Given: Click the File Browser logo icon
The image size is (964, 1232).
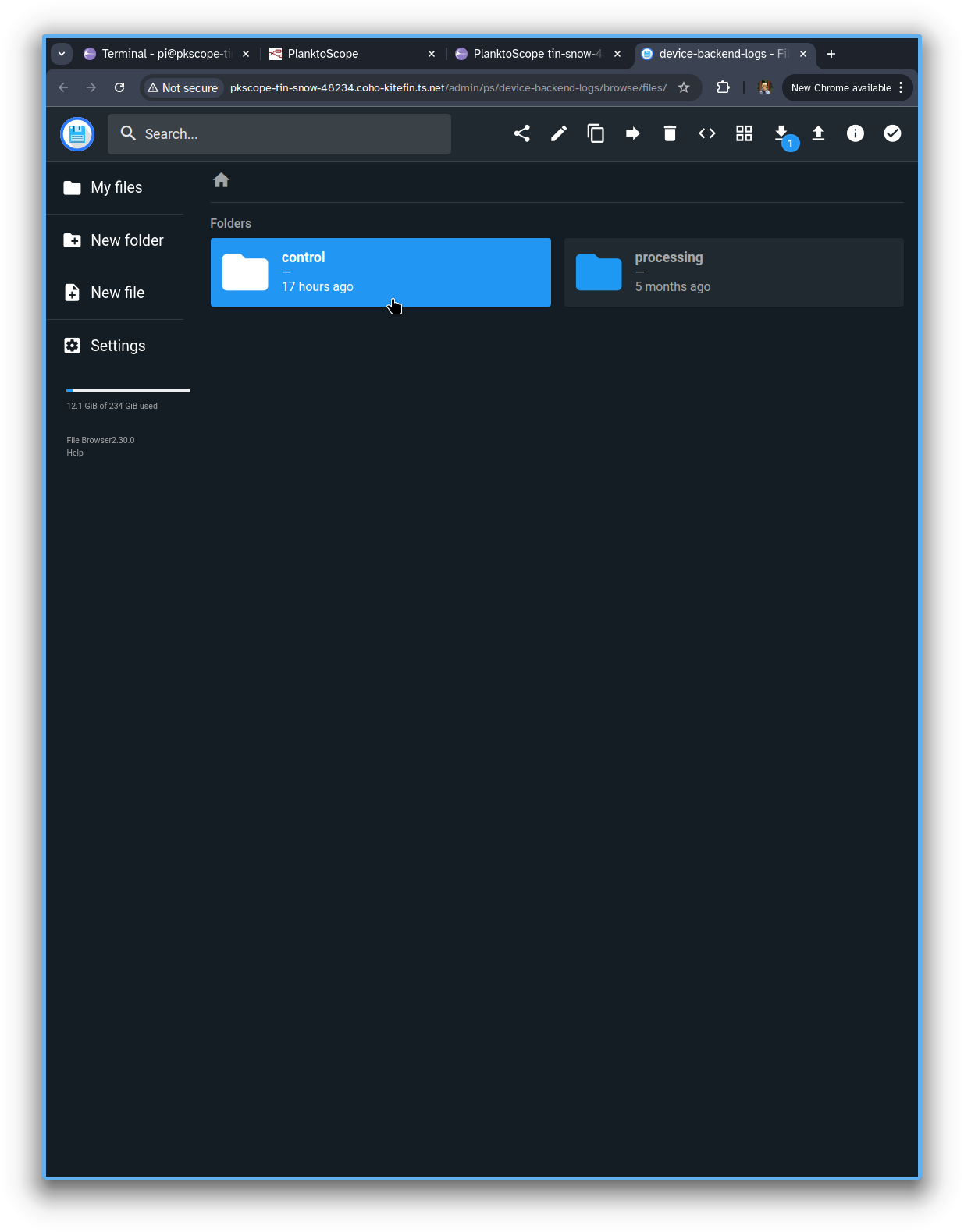Looking at the screenshot, I should click(x=77, y=134).
